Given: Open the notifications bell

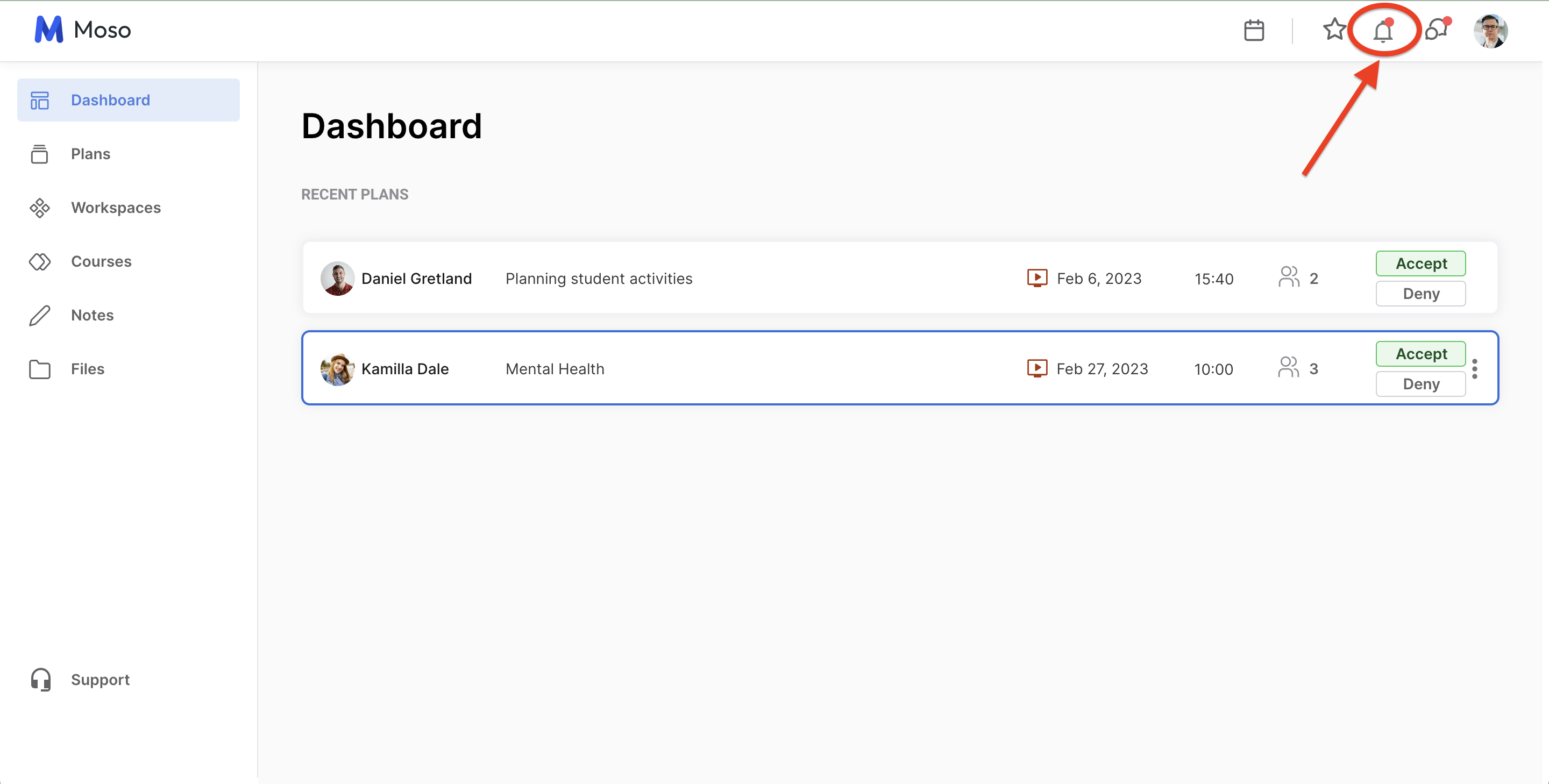Looking at the screenshot, I should [x=1383, y=31].
